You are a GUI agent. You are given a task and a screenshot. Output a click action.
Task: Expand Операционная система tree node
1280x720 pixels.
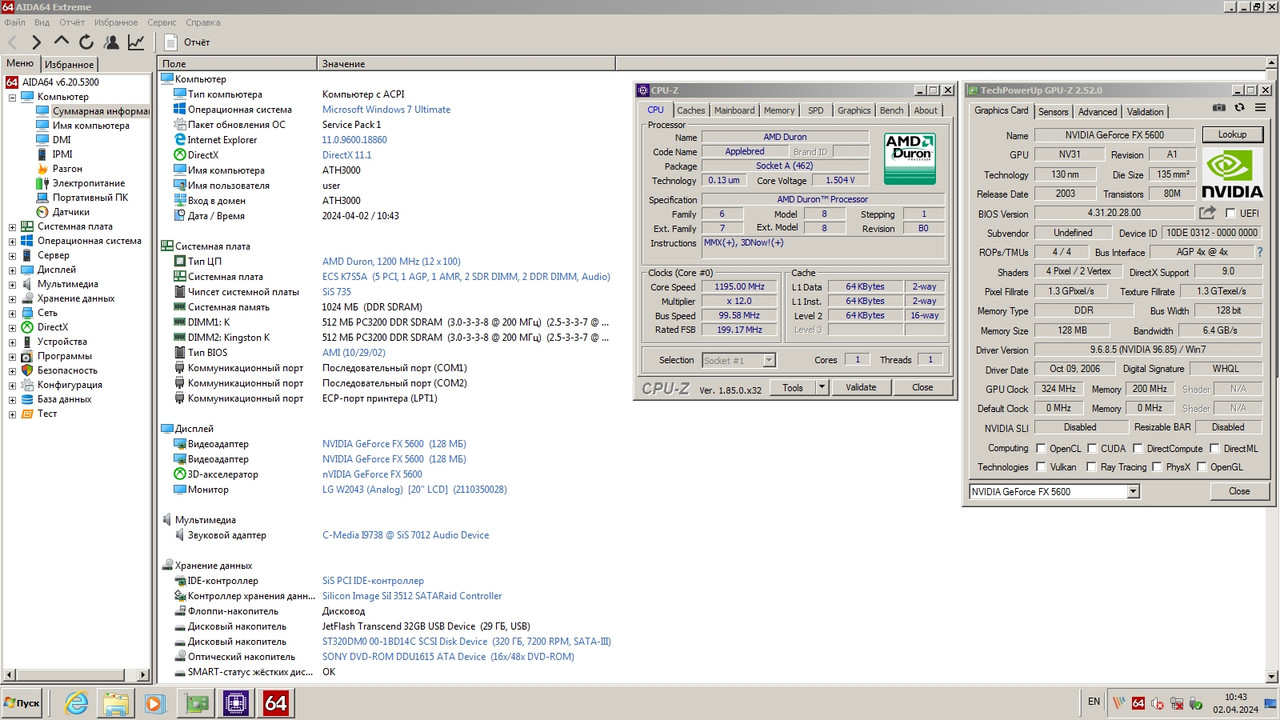pos(12,241)
